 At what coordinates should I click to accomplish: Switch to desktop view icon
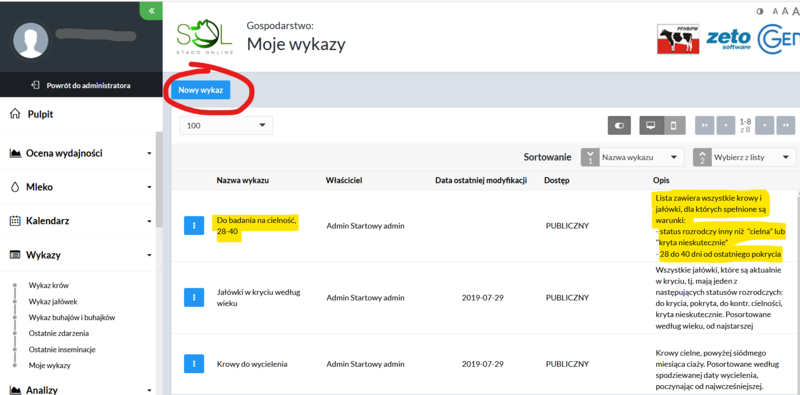(x=652, y=126)
